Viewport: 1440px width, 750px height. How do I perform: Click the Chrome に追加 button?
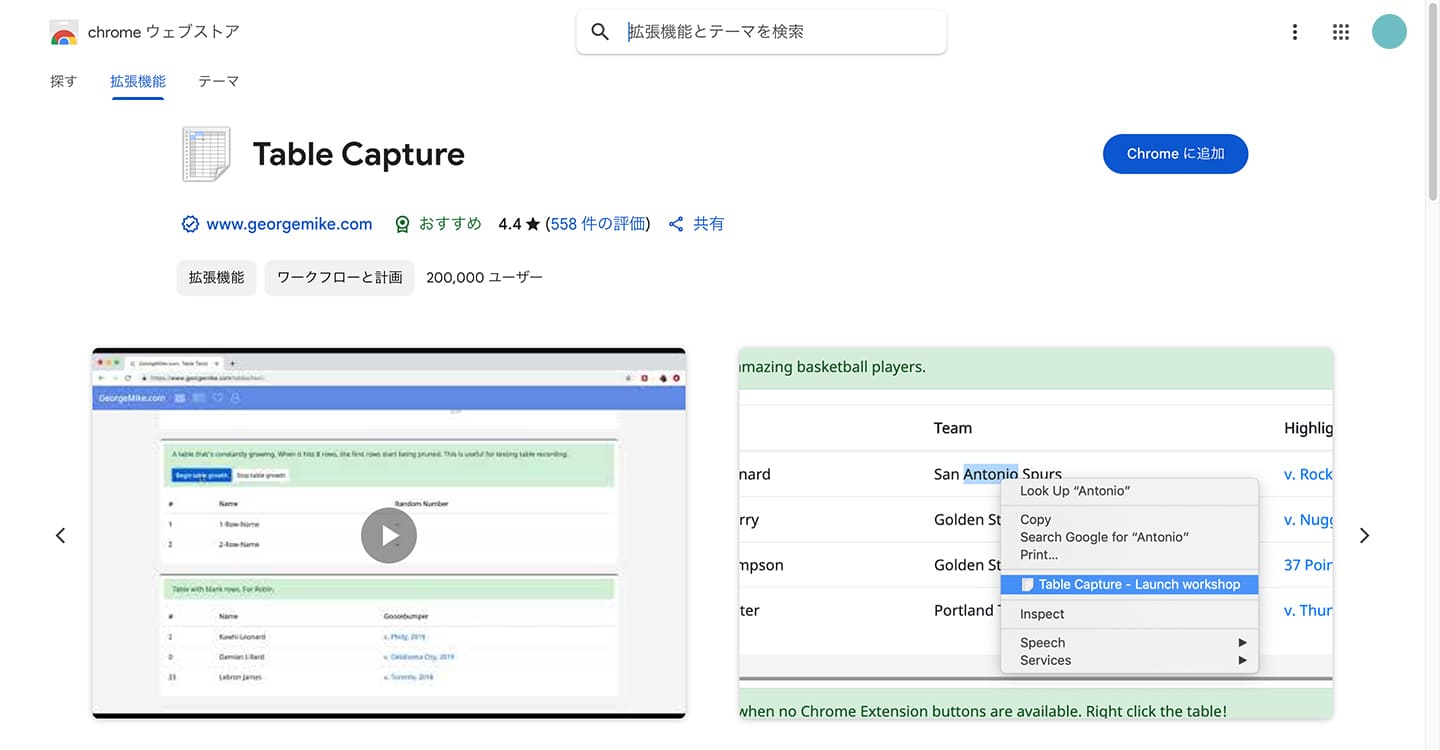(1175, 154)
